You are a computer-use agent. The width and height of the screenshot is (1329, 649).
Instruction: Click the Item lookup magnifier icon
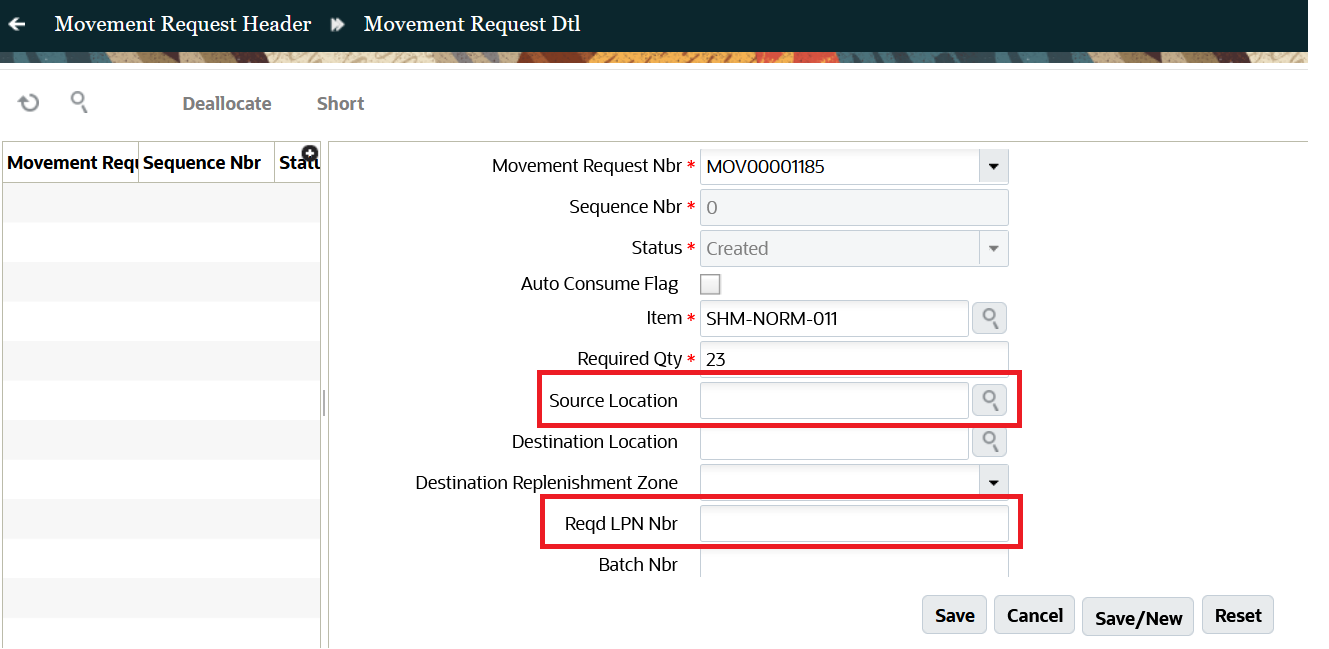coord(989,319)
